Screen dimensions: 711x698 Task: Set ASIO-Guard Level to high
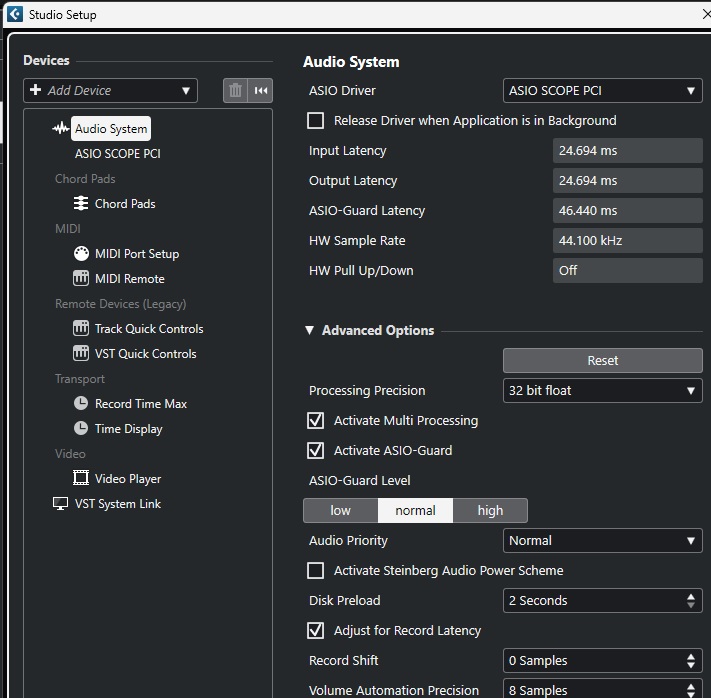tap(490, 511)
